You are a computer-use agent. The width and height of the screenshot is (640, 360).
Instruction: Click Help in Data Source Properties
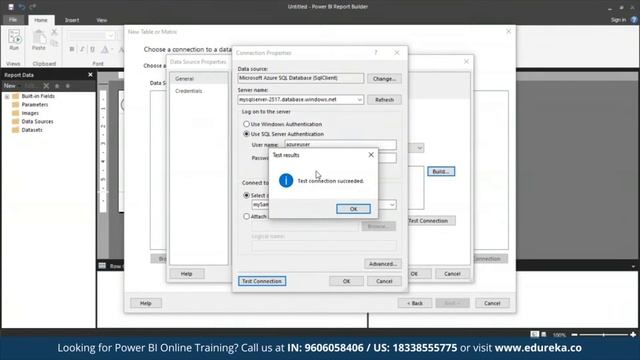click(187, 273)
